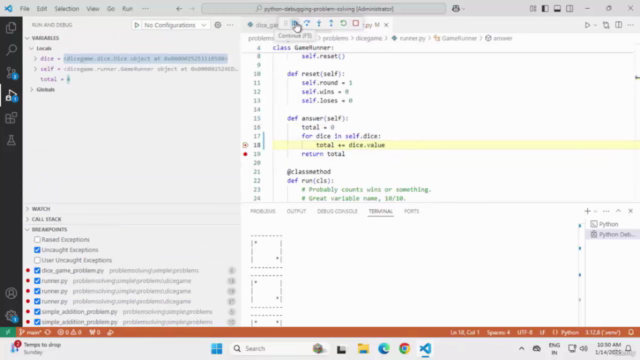Disable first runner.py breakpoint checkbox

(x=37, y=281)
